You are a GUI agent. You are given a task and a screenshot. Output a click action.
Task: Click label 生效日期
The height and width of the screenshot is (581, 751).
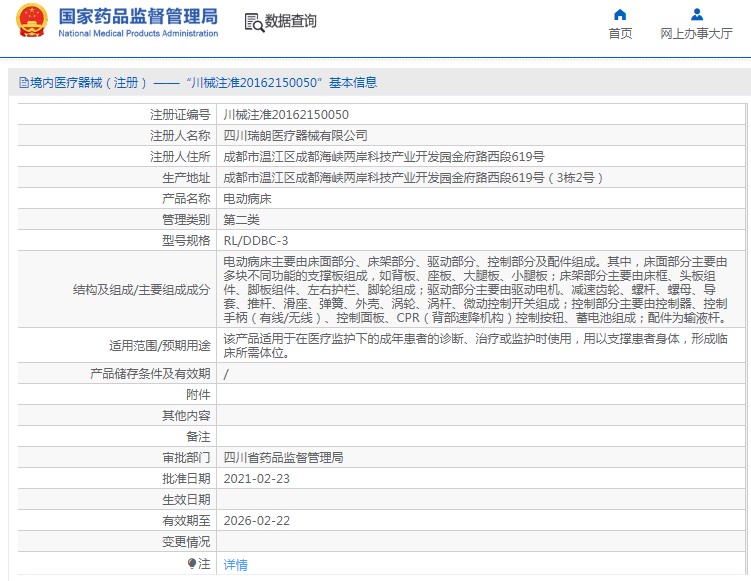(186, 500)
